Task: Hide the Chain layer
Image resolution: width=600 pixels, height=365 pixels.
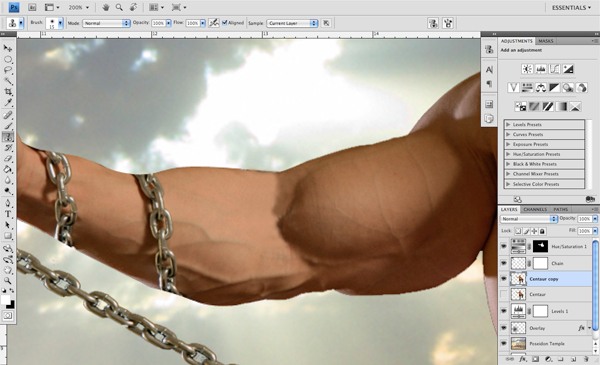Action: (504, 263)
